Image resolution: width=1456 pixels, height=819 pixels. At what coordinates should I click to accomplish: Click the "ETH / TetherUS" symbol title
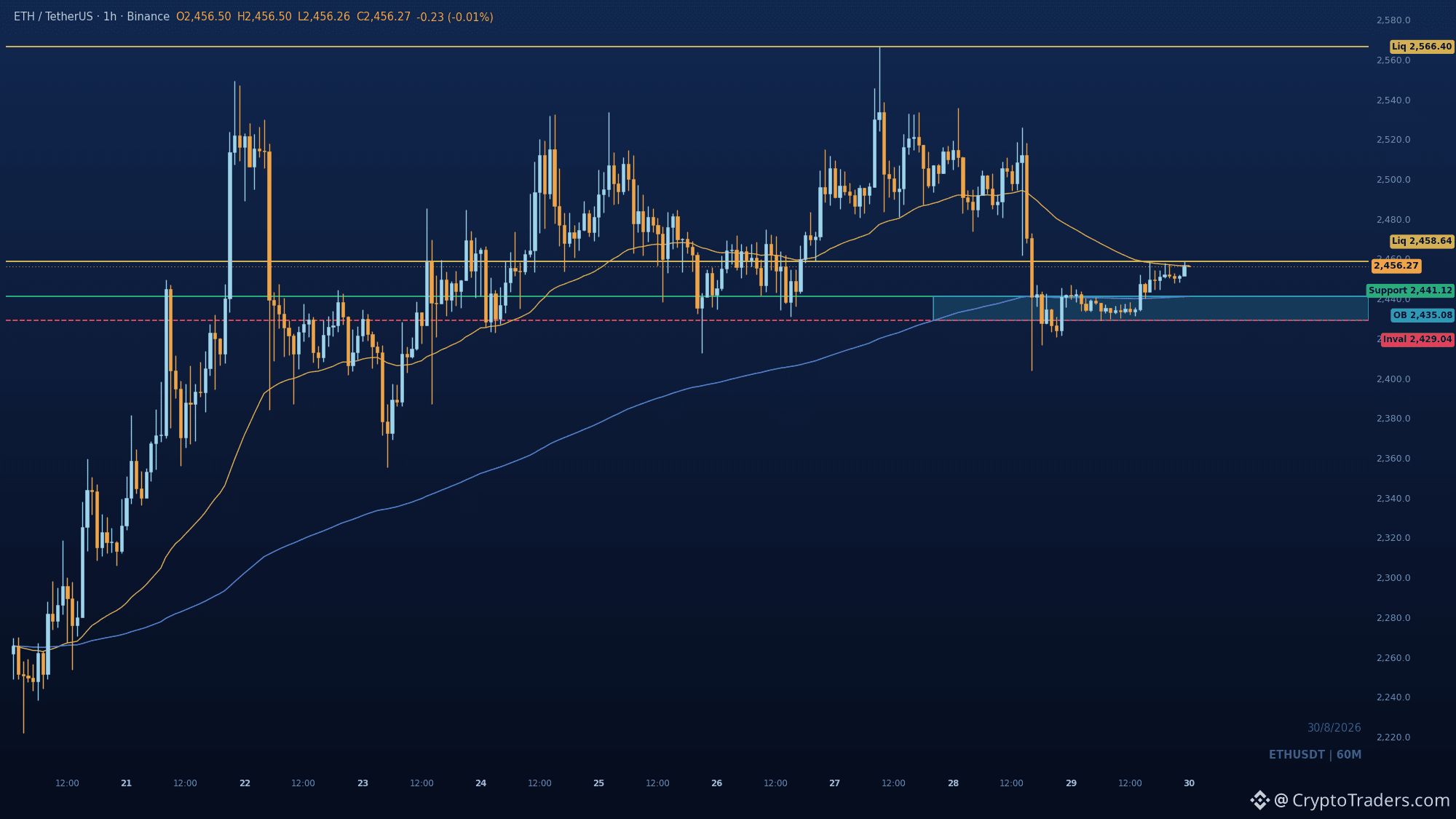[55, 17]
